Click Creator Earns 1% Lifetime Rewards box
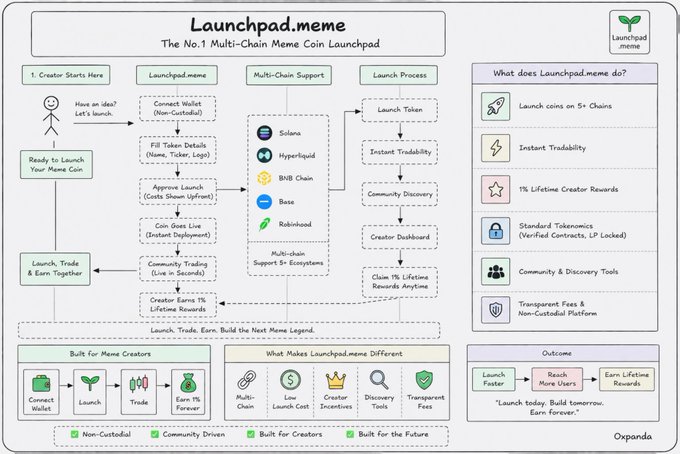Viewport: 680px width, 454px height. click(177, 305)
